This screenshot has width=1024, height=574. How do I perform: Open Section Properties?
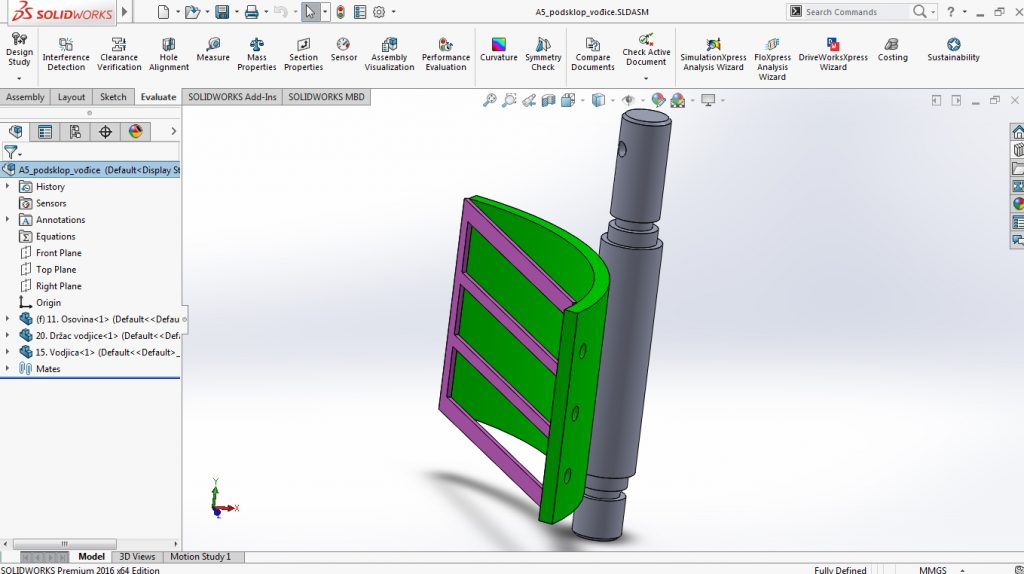(x=303, y=54)
